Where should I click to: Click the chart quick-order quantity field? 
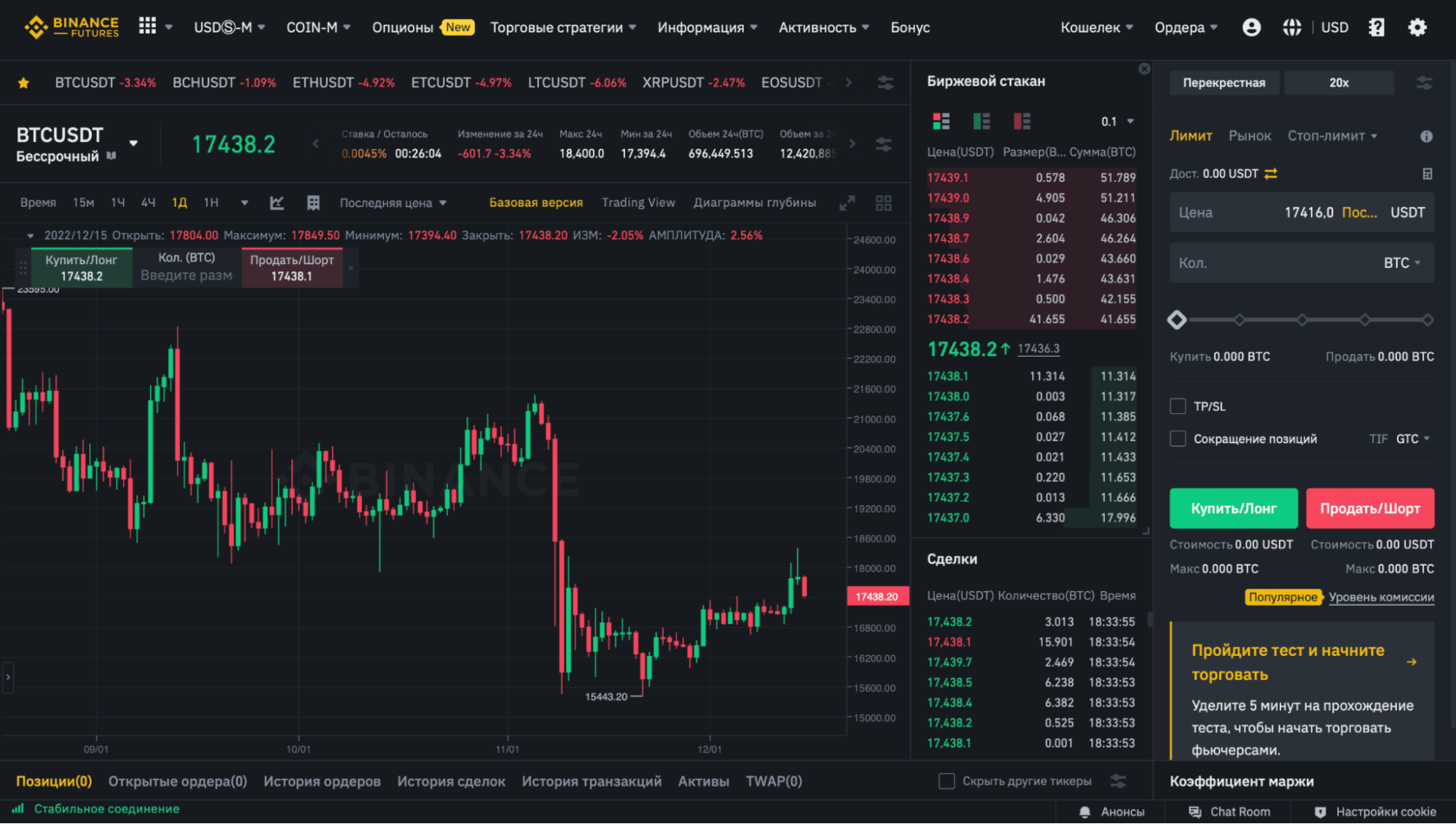186,276
